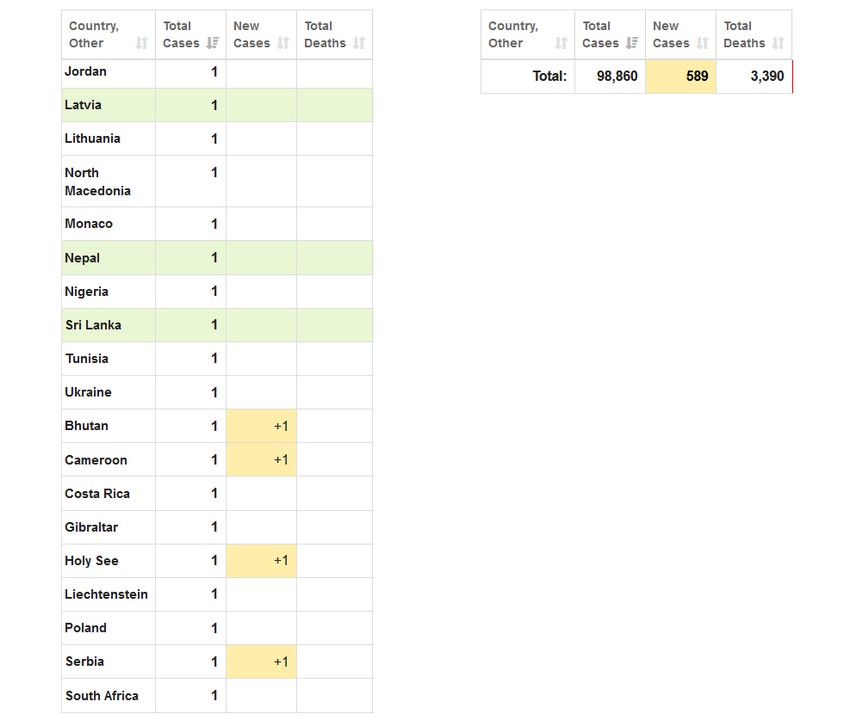850x720 pixels.
Task: Click Total Cases sort icon in right table
Action: [x=632, y=43]
